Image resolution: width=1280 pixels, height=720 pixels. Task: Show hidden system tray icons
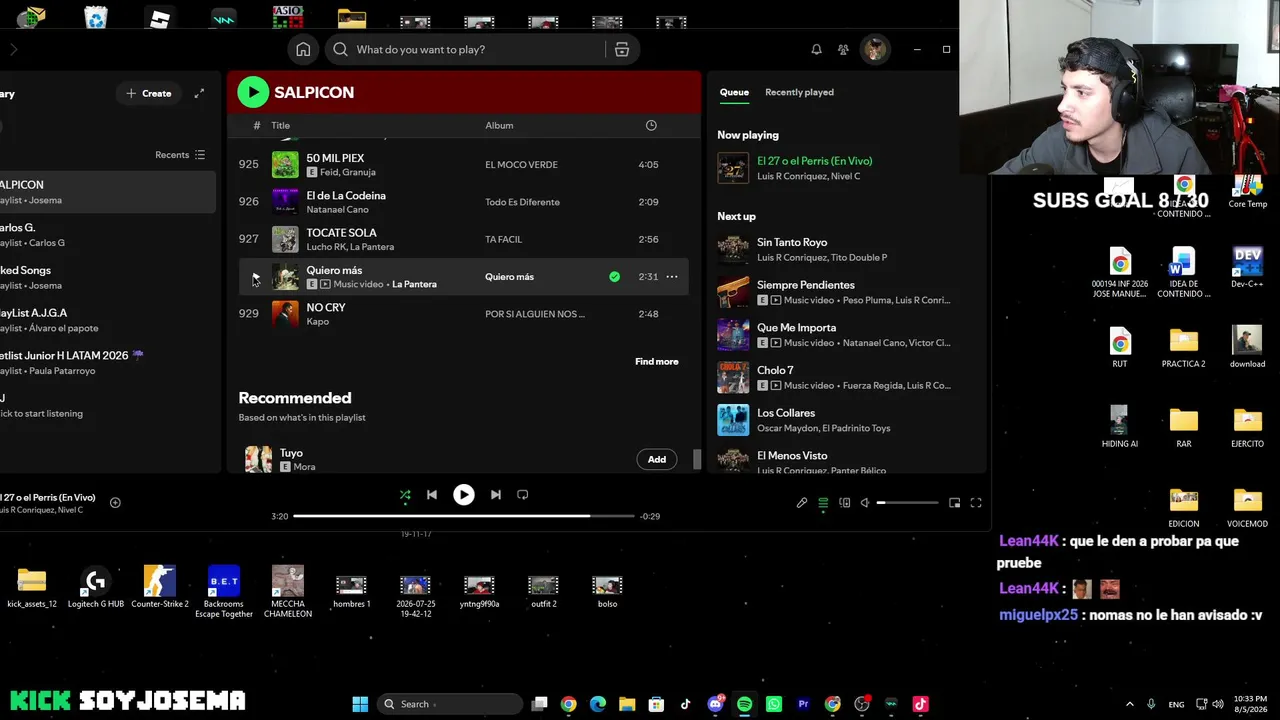pos(1130,704)
